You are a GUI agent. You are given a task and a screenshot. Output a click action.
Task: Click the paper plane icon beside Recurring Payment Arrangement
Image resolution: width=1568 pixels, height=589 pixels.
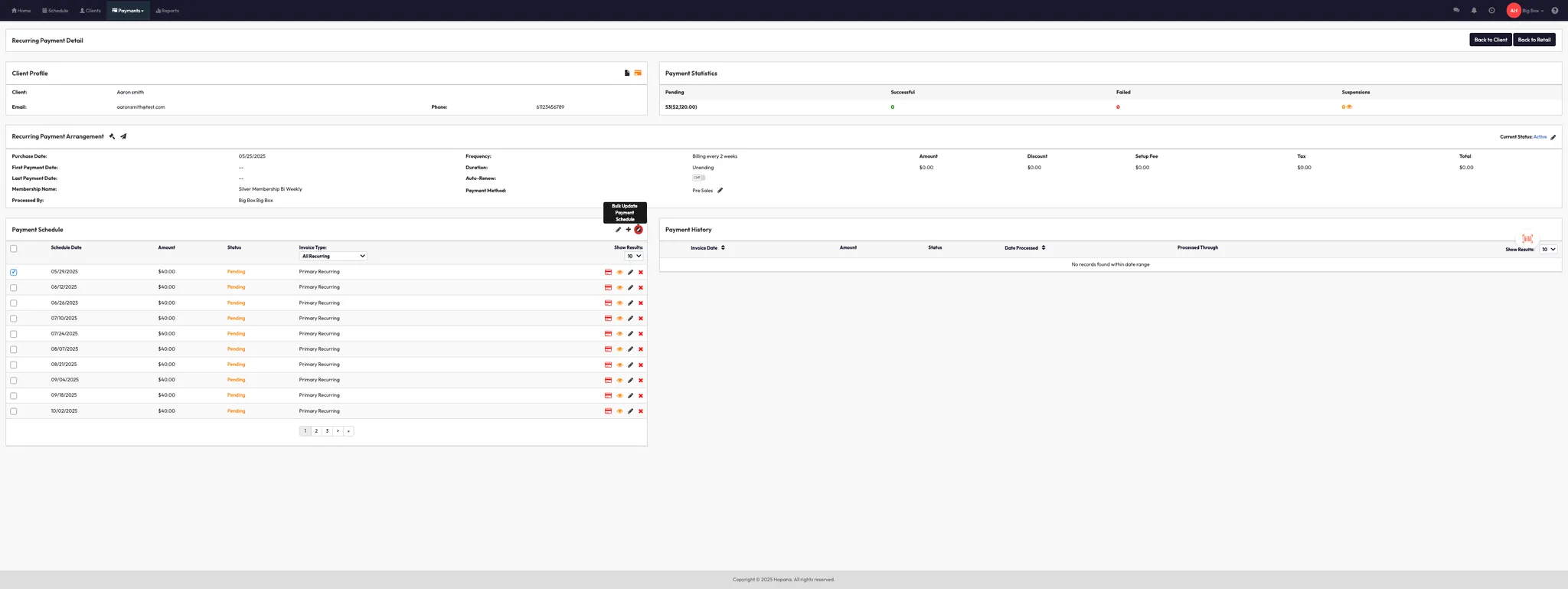click(x=123, y=137)
